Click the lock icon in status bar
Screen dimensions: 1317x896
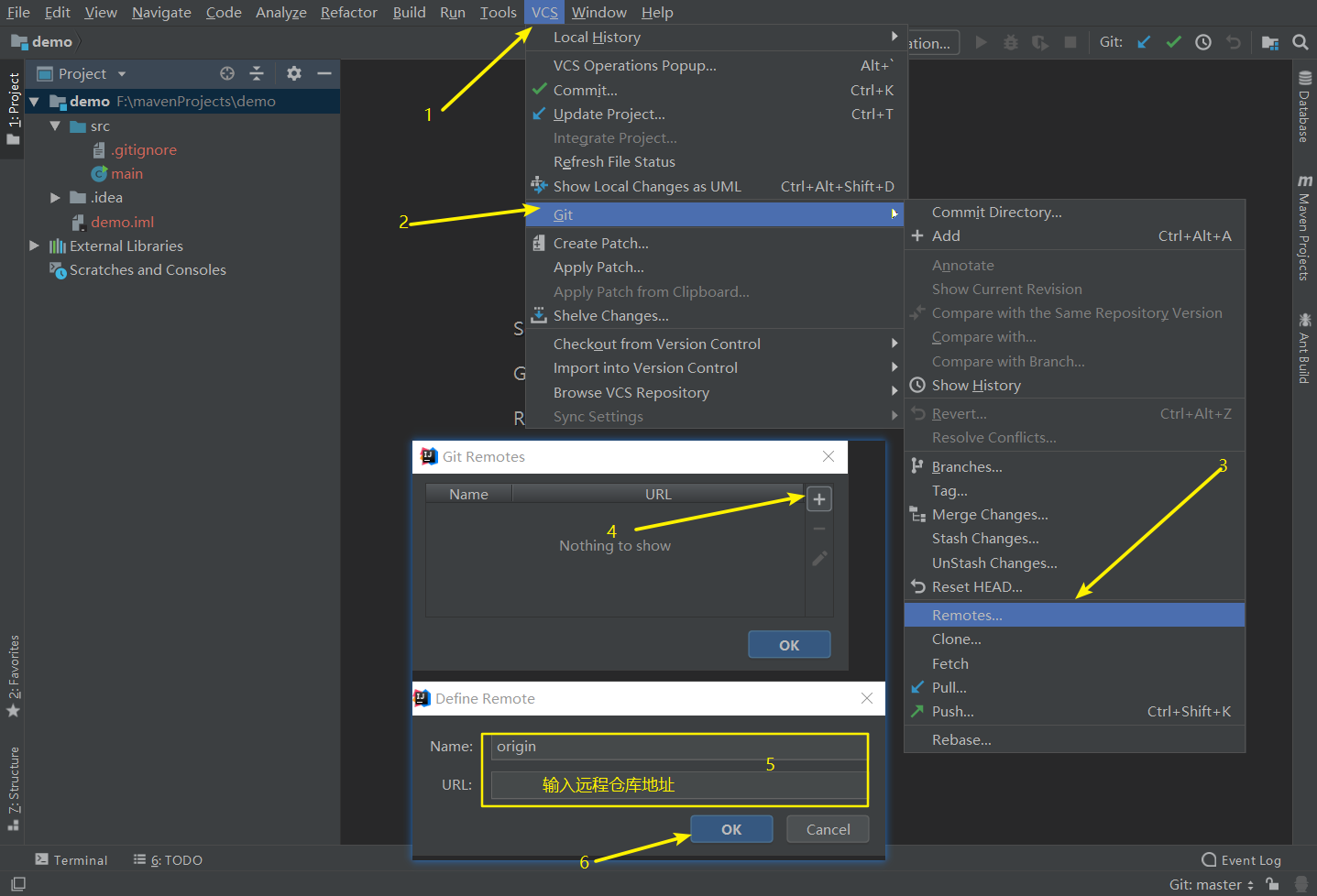pos(1272,884)
